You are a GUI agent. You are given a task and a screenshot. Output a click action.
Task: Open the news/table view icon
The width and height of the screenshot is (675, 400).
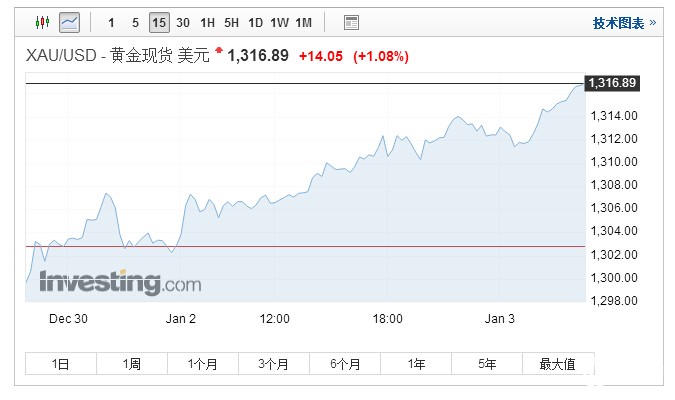point(351,22)
